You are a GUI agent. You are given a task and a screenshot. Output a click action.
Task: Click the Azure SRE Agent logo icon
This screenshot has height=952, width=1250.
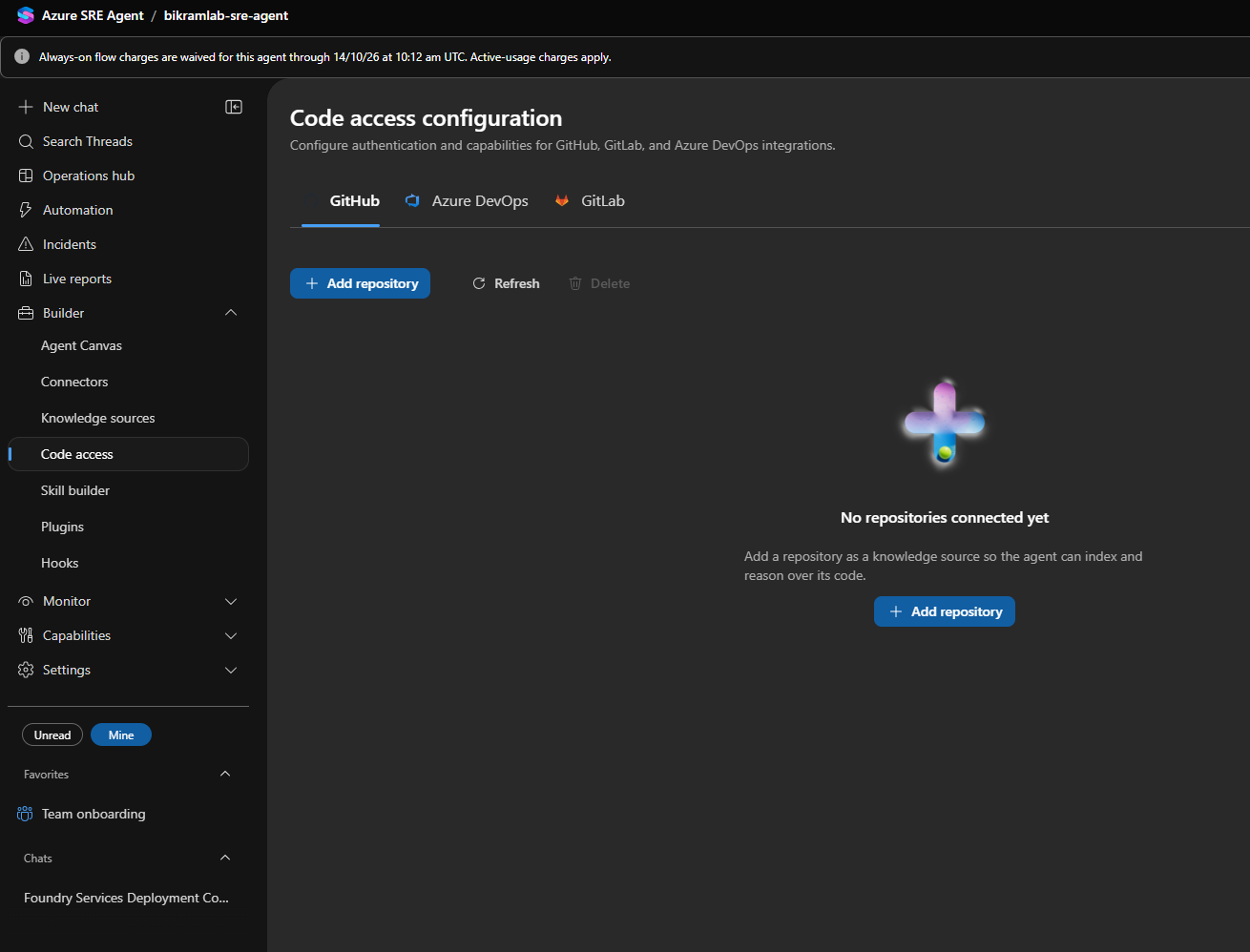pos(26,15)
